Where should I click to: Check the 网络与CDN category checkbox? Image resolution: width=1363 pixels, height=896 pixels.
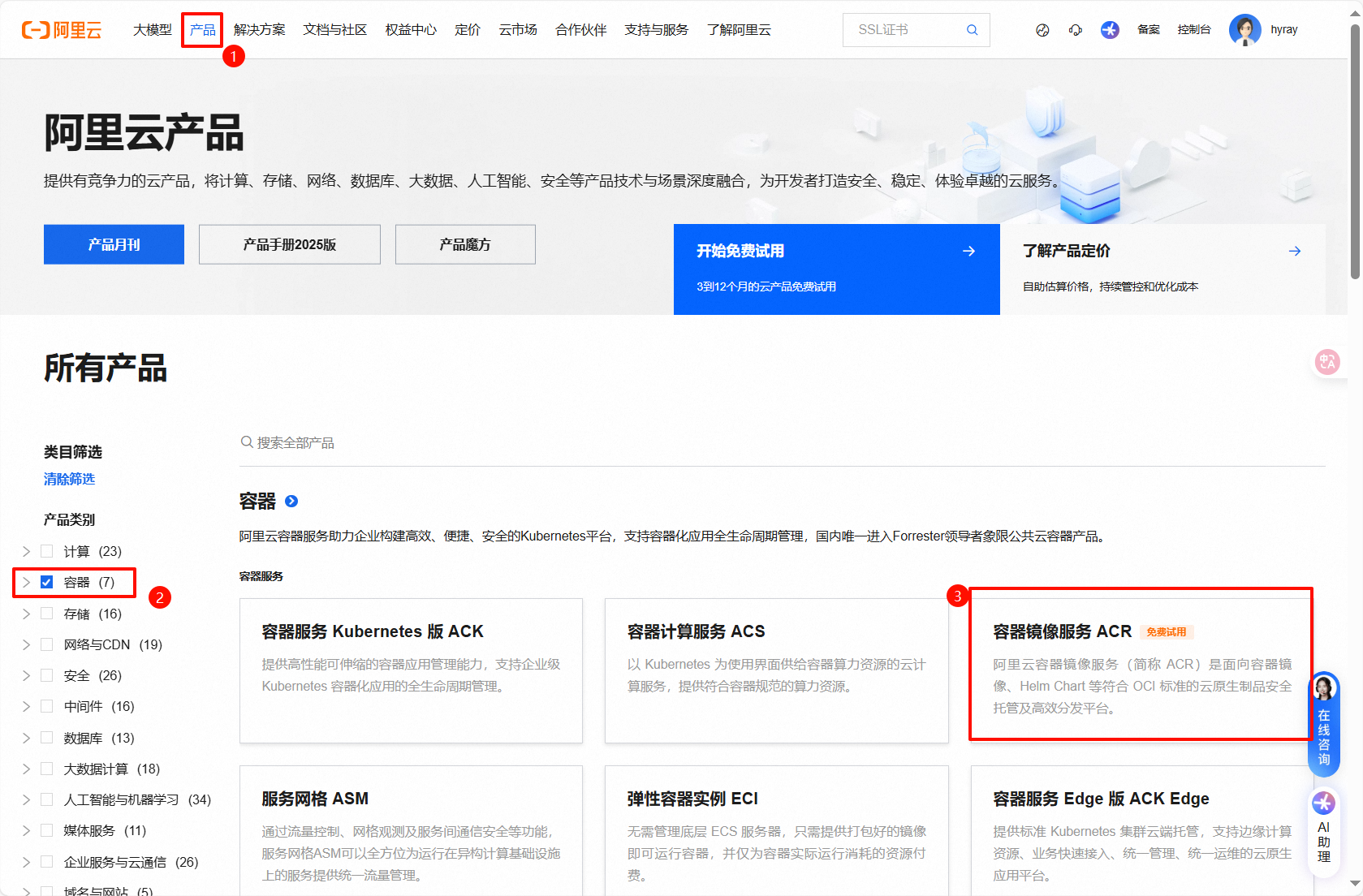47,644
